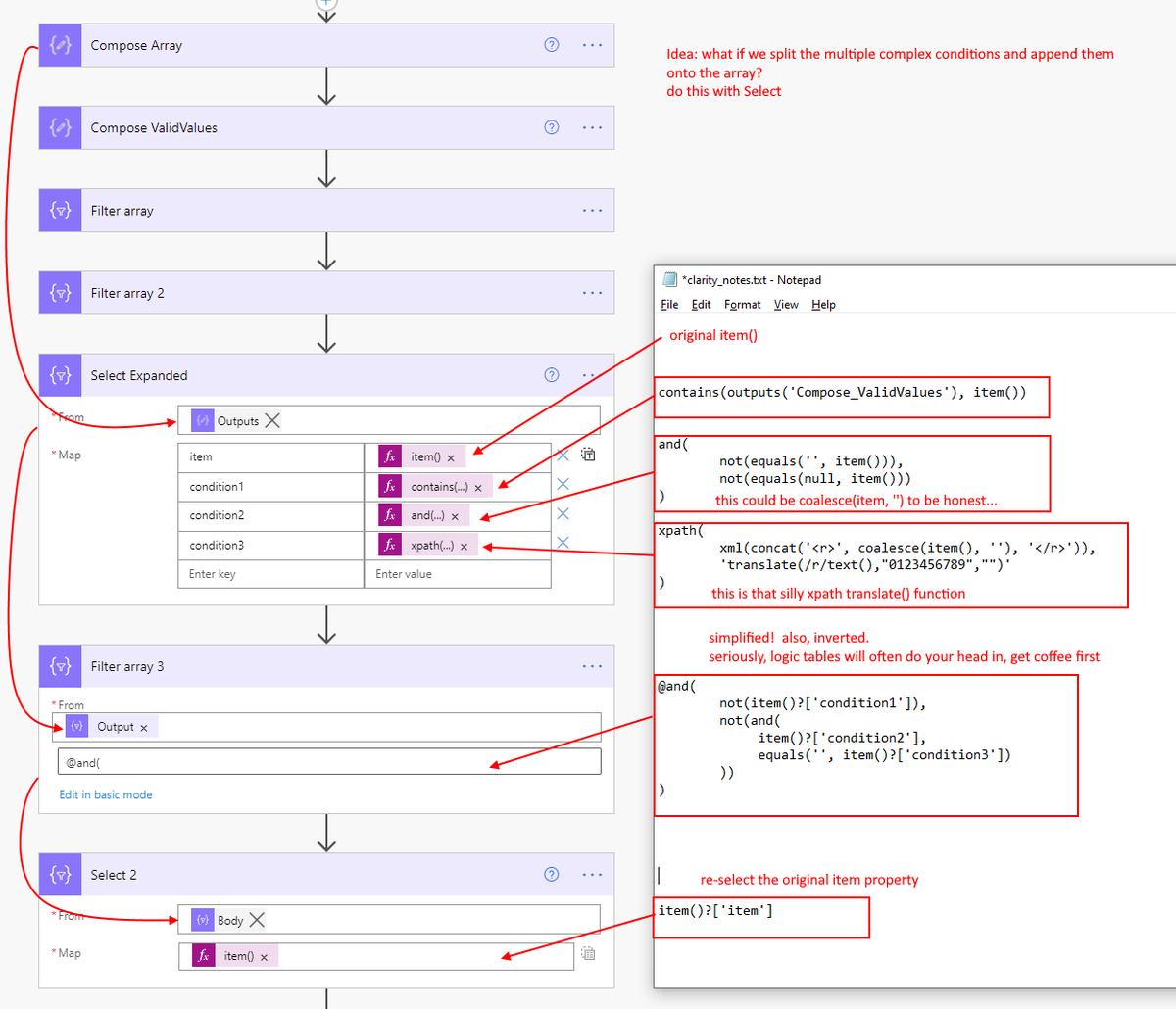Viewport: 1176px width, 1009px height.
Task: Click Edit in basic mode link
Action: click(x=106, y=794)
